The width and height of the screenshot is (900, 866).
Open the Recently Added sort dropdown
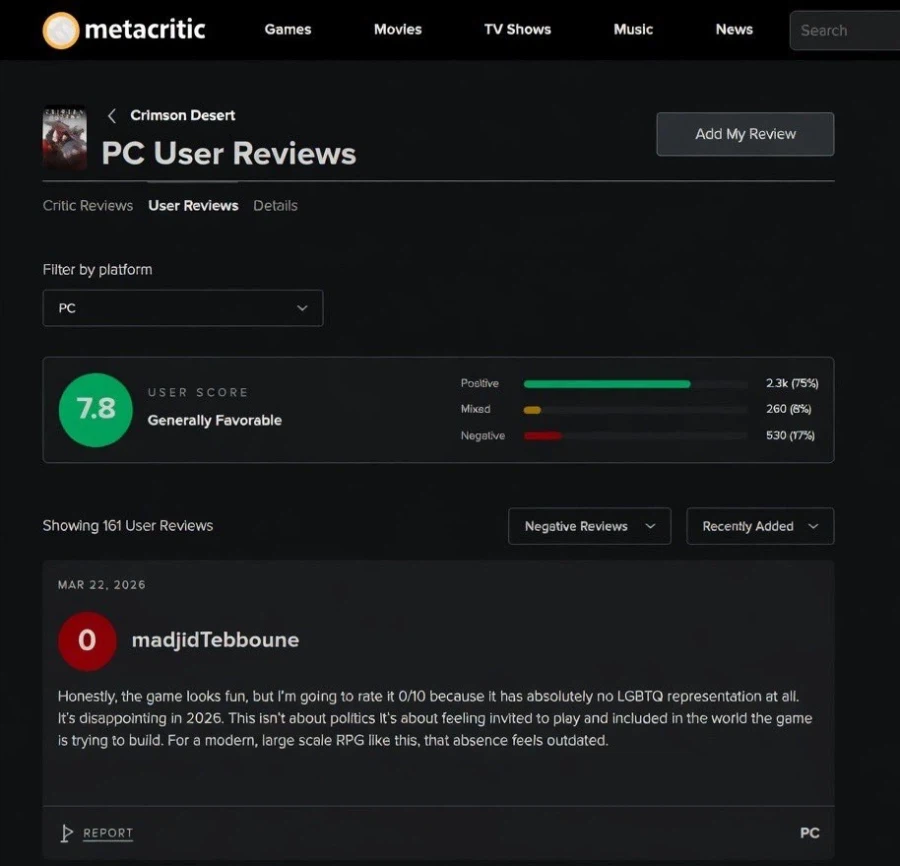pos(759,526)
